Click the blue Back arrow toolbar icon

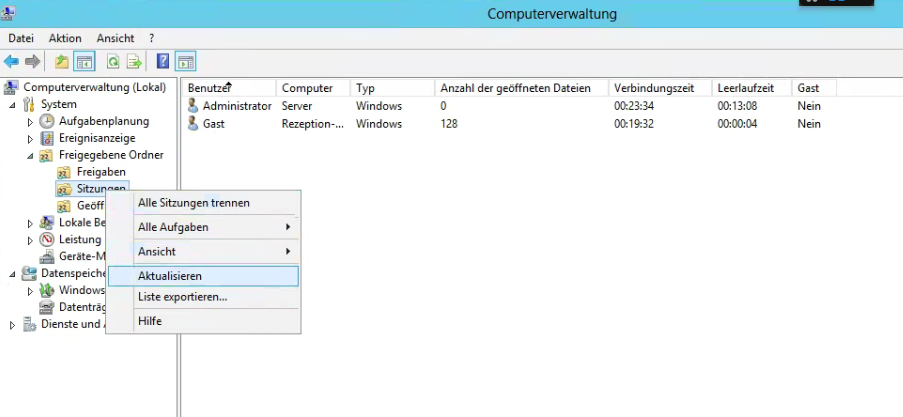[x=11, y=62]
